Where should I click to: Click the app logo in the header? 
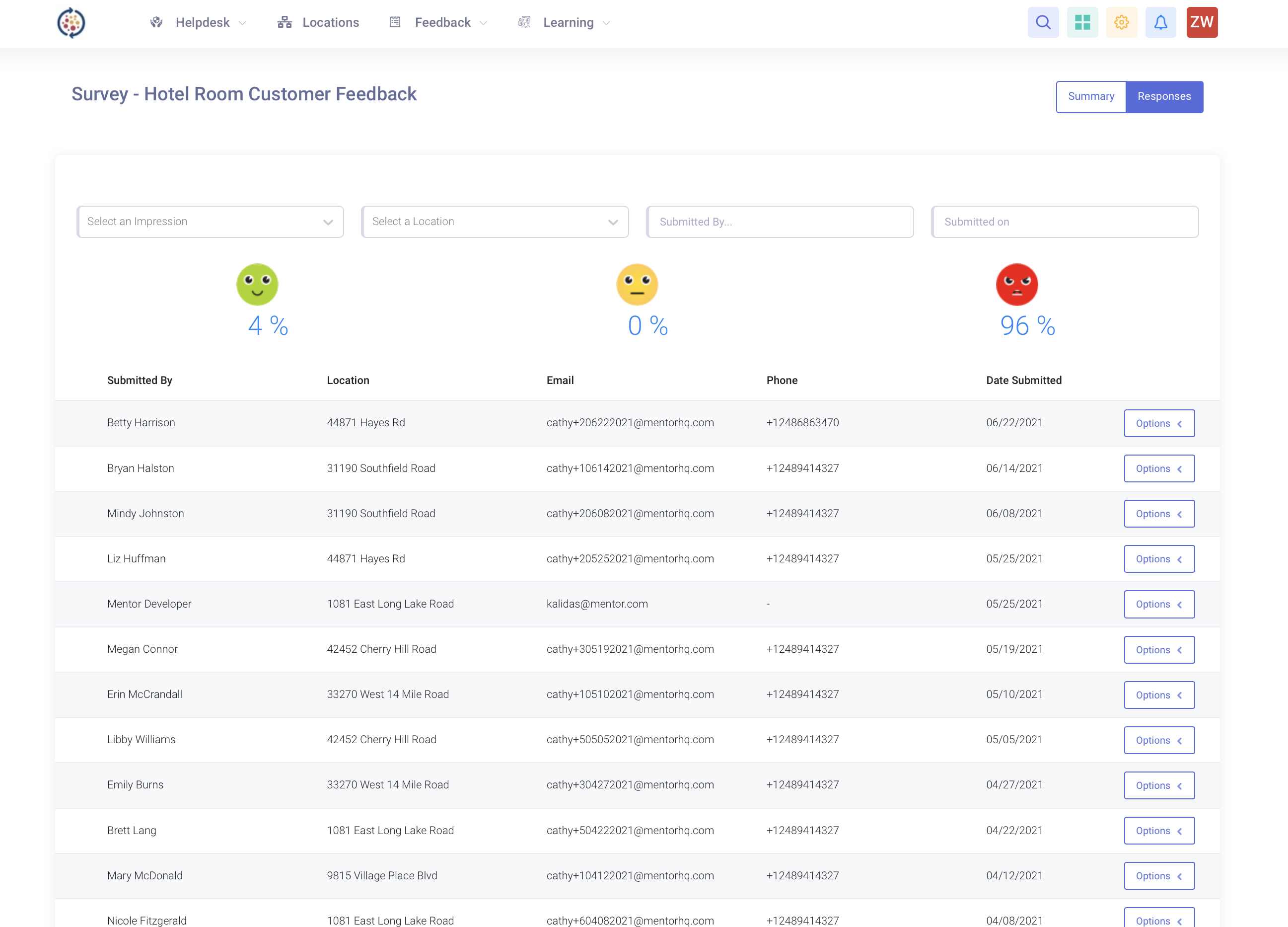tap(72, 23)
